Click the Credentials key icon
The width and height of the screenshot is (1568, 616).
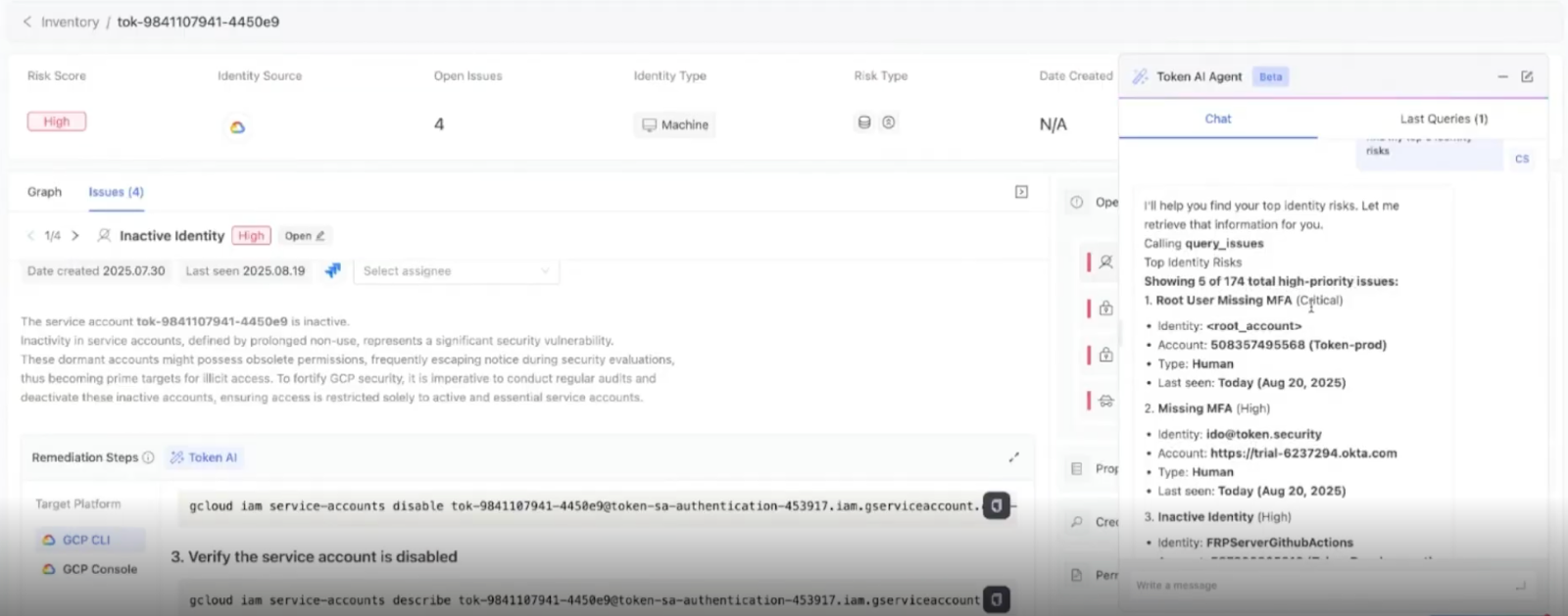[1077, 522]
